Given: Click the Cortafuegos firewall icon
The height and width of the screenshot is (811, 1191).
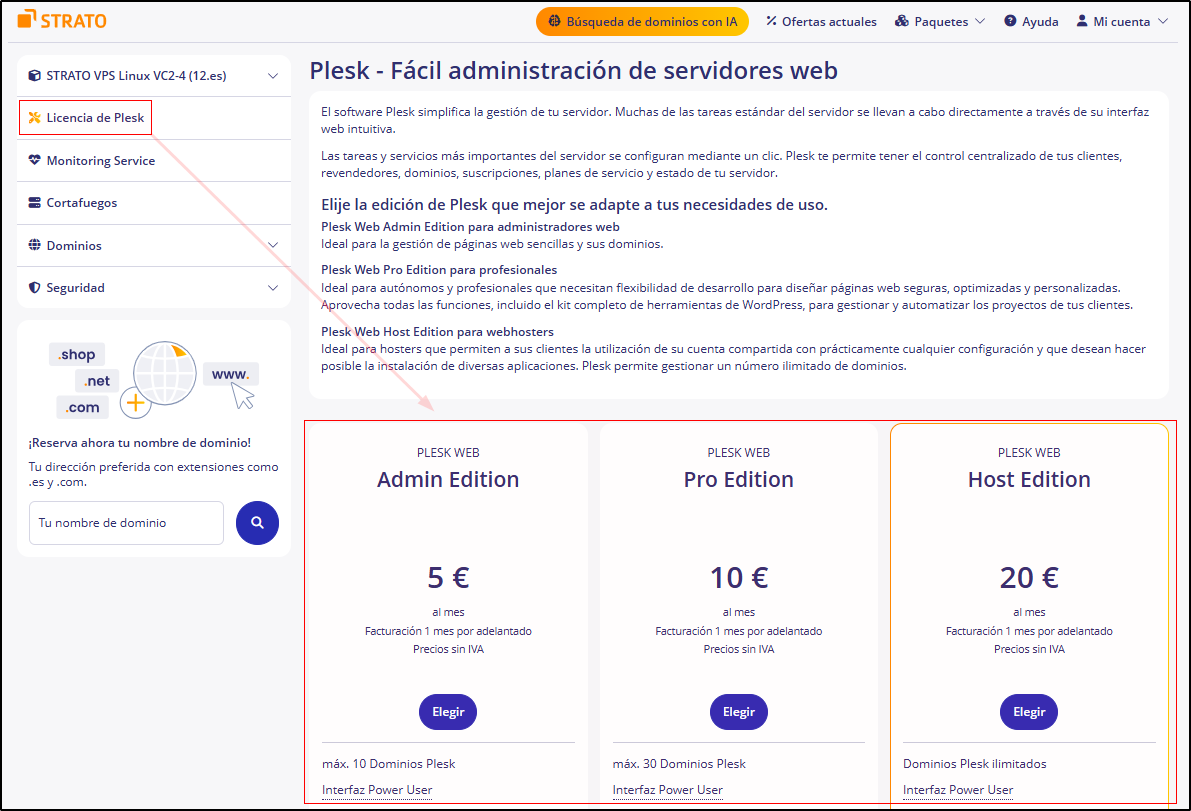Looking at the screenshot, I should 34,203.
